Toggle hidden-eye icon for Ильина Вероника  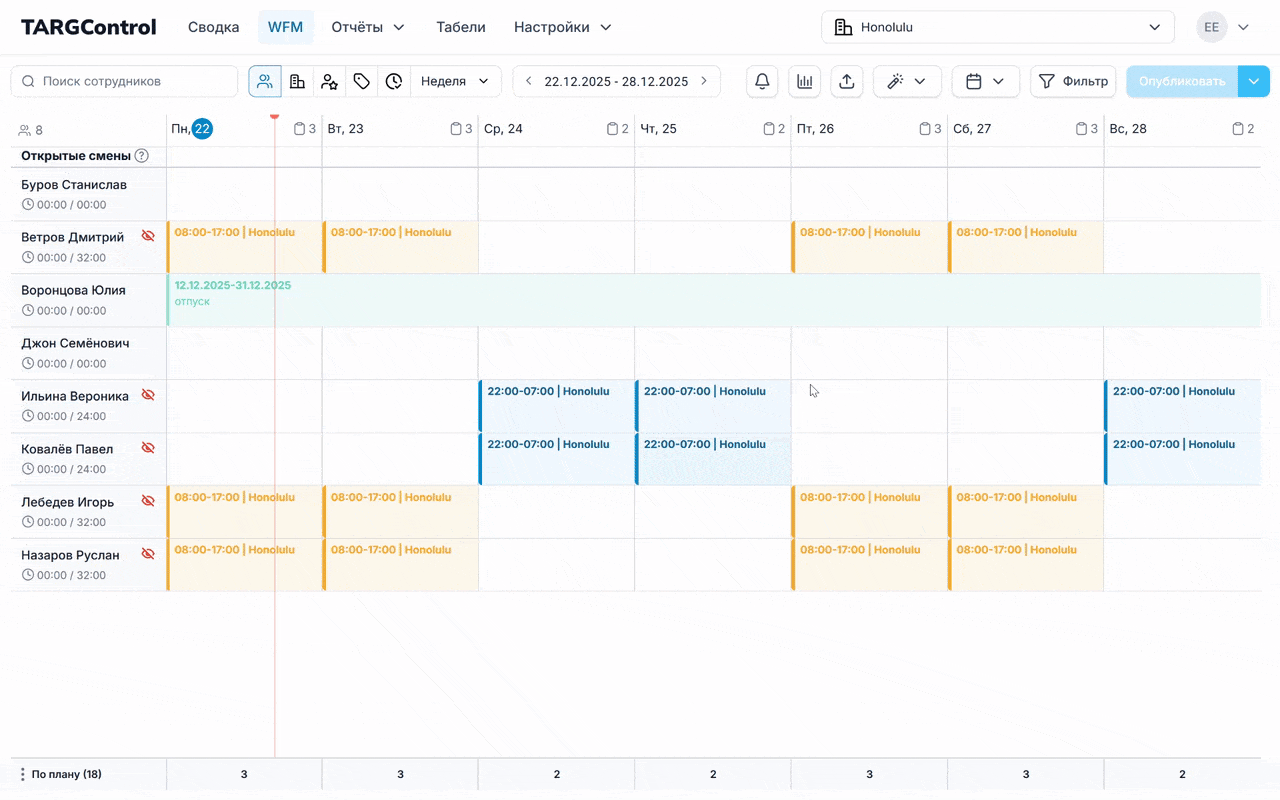point(148,395)
